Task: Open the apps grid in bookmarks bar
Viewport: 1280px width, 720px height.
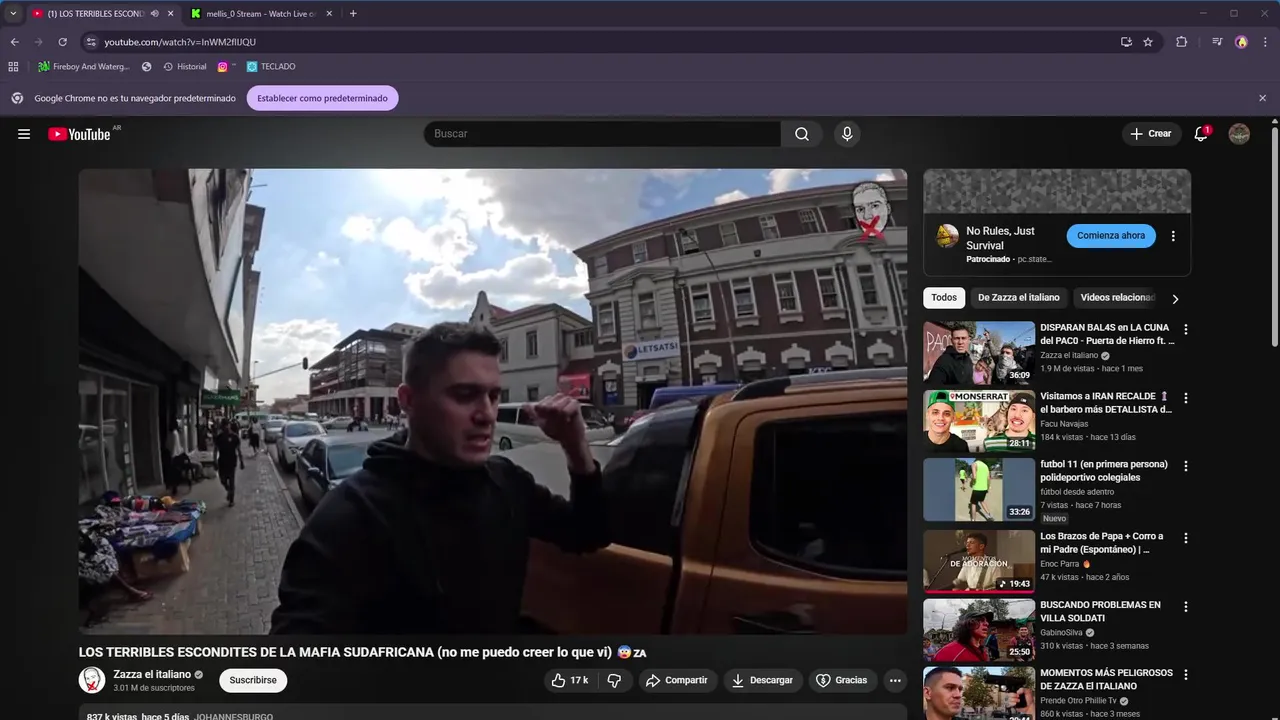Action: (x=13, y=67)
